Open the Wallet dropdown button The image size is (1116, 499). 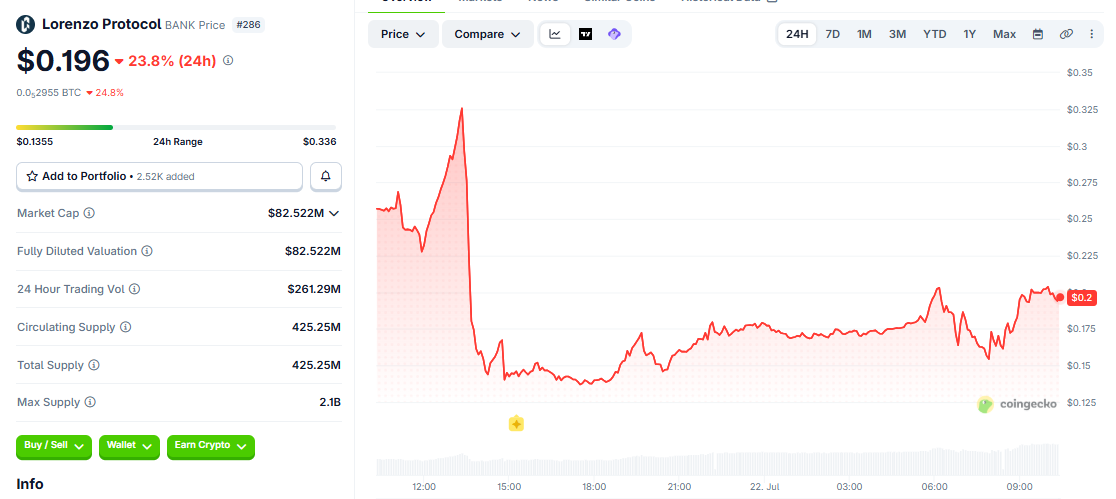pos(129,446)
